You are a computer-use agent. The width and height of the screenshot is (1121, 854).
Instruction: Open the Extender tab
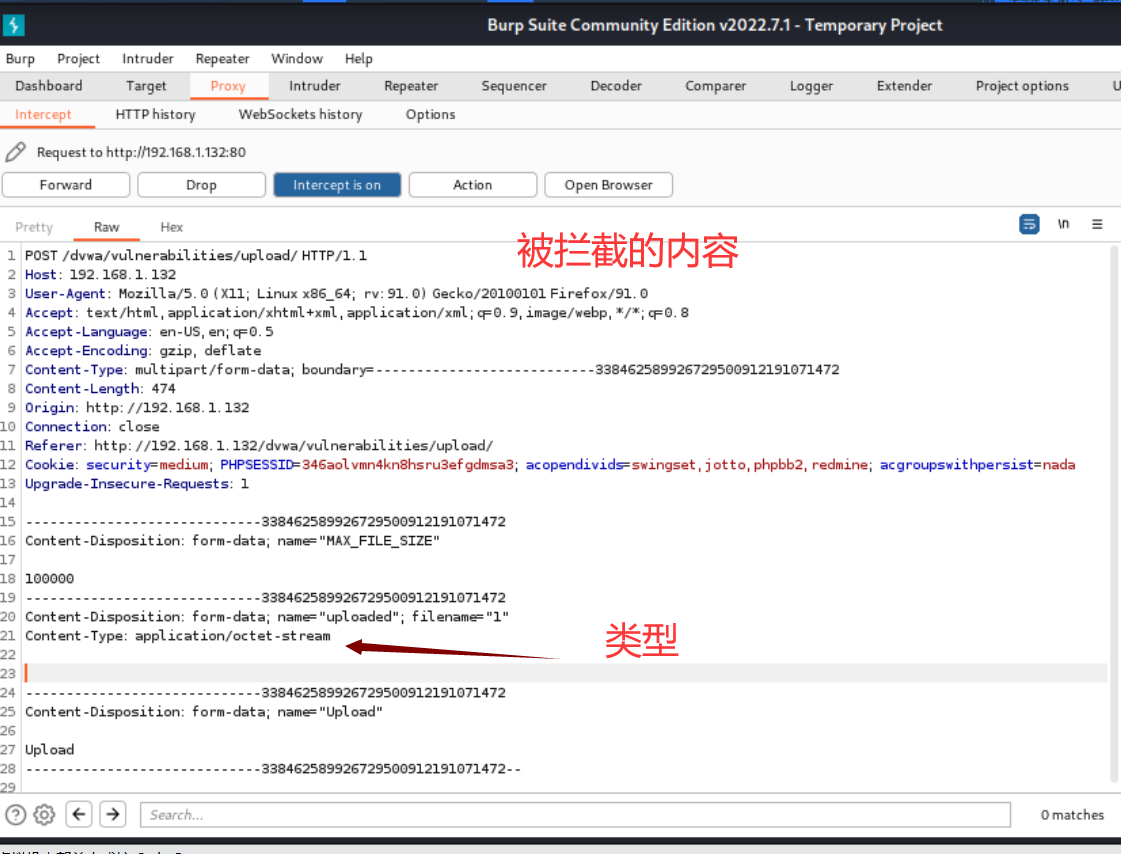[904, 86]
